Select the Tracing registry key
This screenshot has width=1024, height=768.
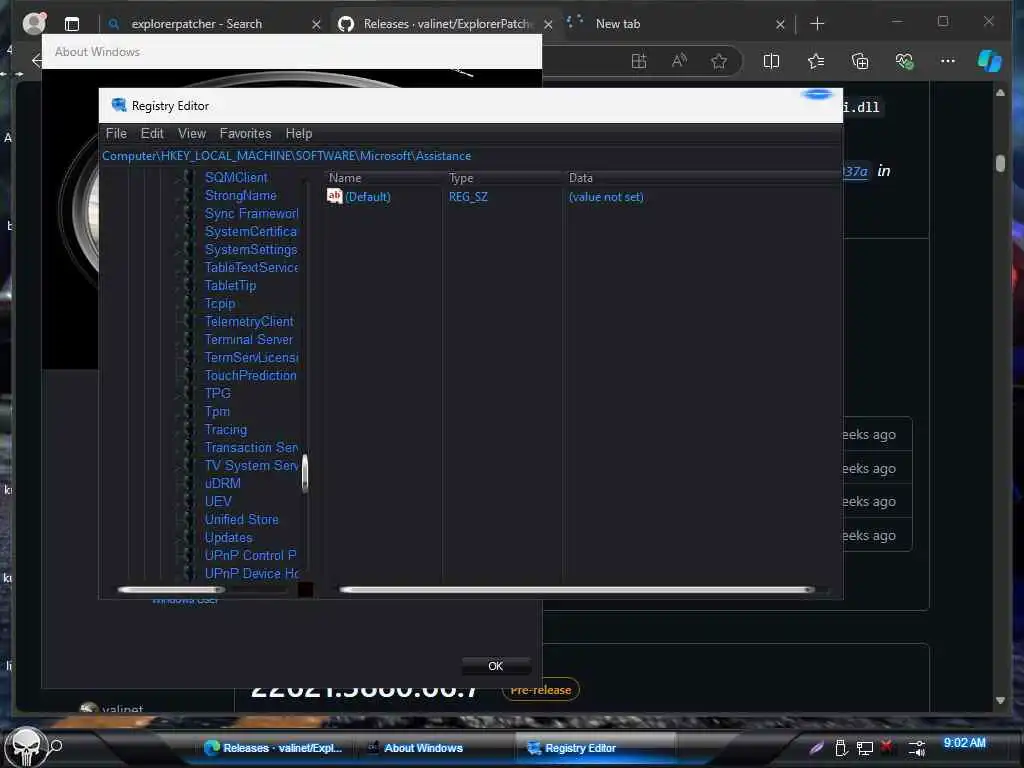pyautogui.click(x=225, y=430)
